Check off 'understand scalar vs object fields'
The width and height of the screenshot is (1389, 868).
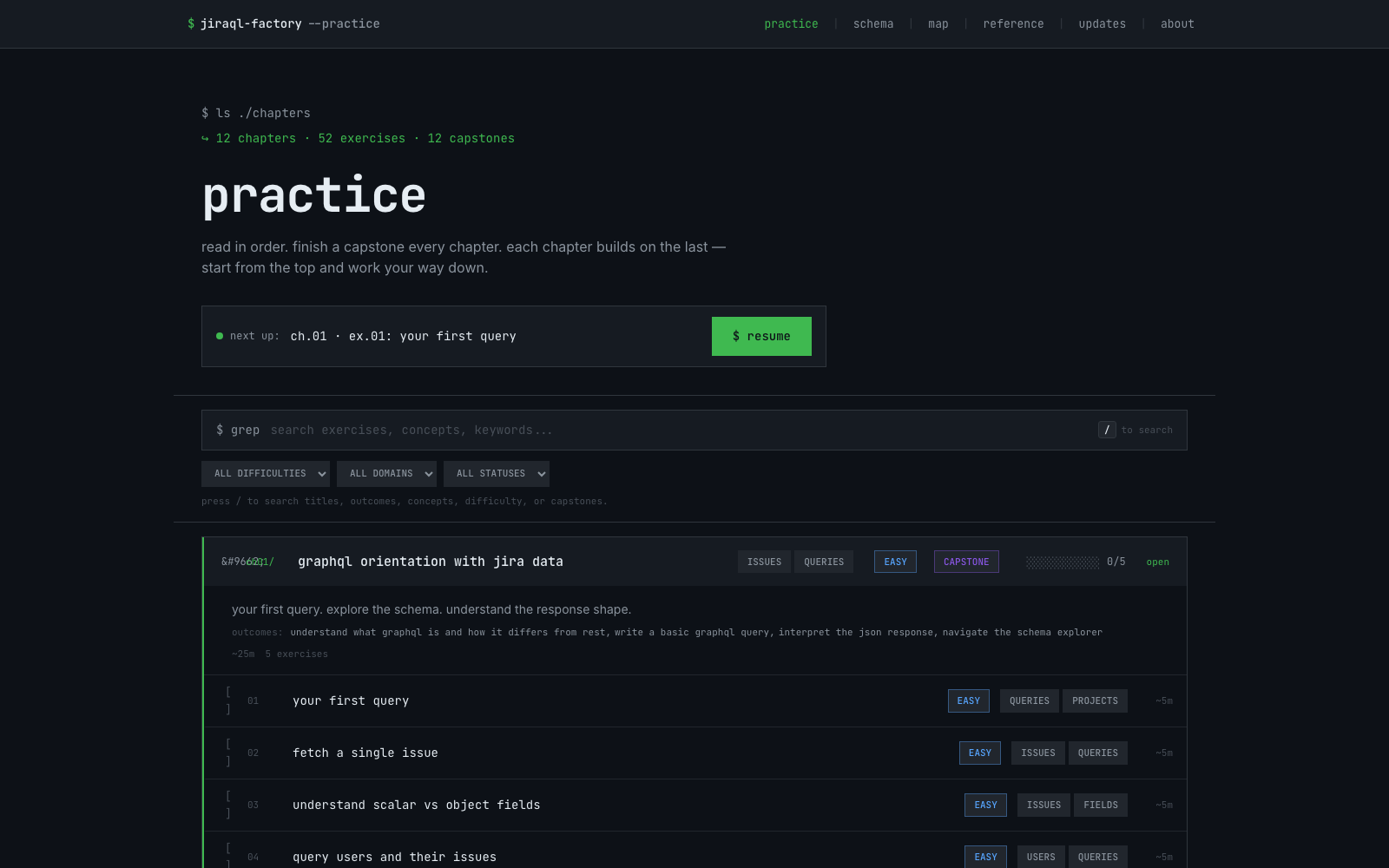point(228,805)
